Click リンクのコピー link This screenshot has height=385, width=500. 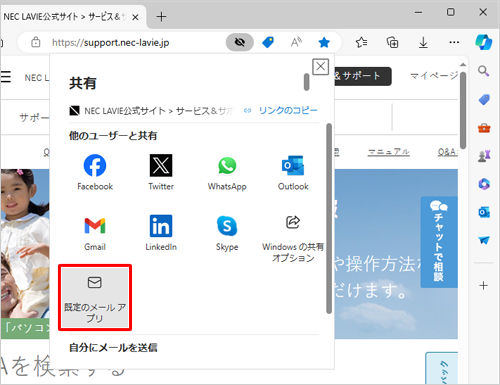[x=281, y=110]
